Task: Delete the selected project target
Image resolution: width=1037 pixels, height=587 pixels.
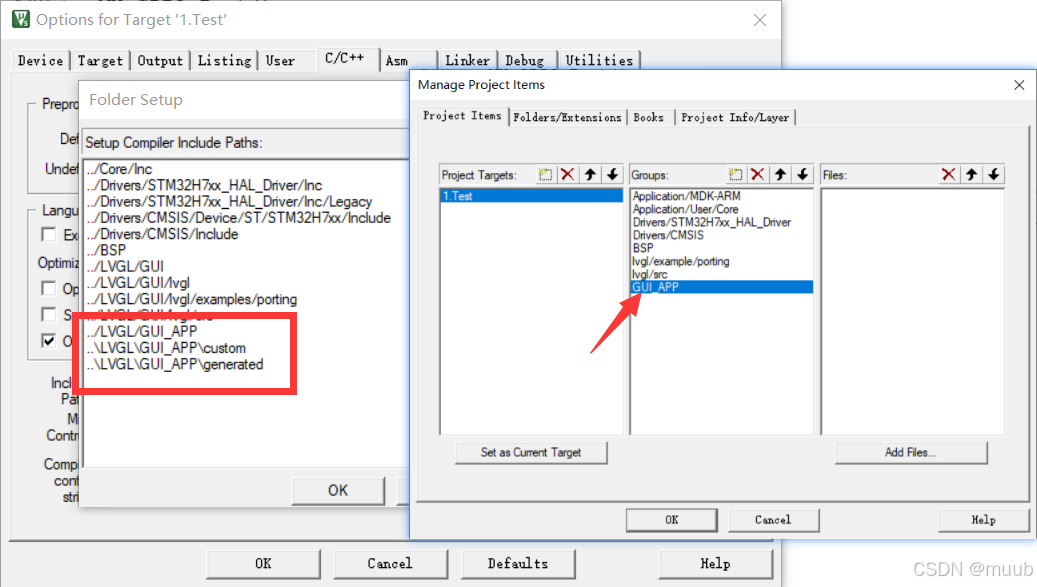Action: [x=568, y=174]
